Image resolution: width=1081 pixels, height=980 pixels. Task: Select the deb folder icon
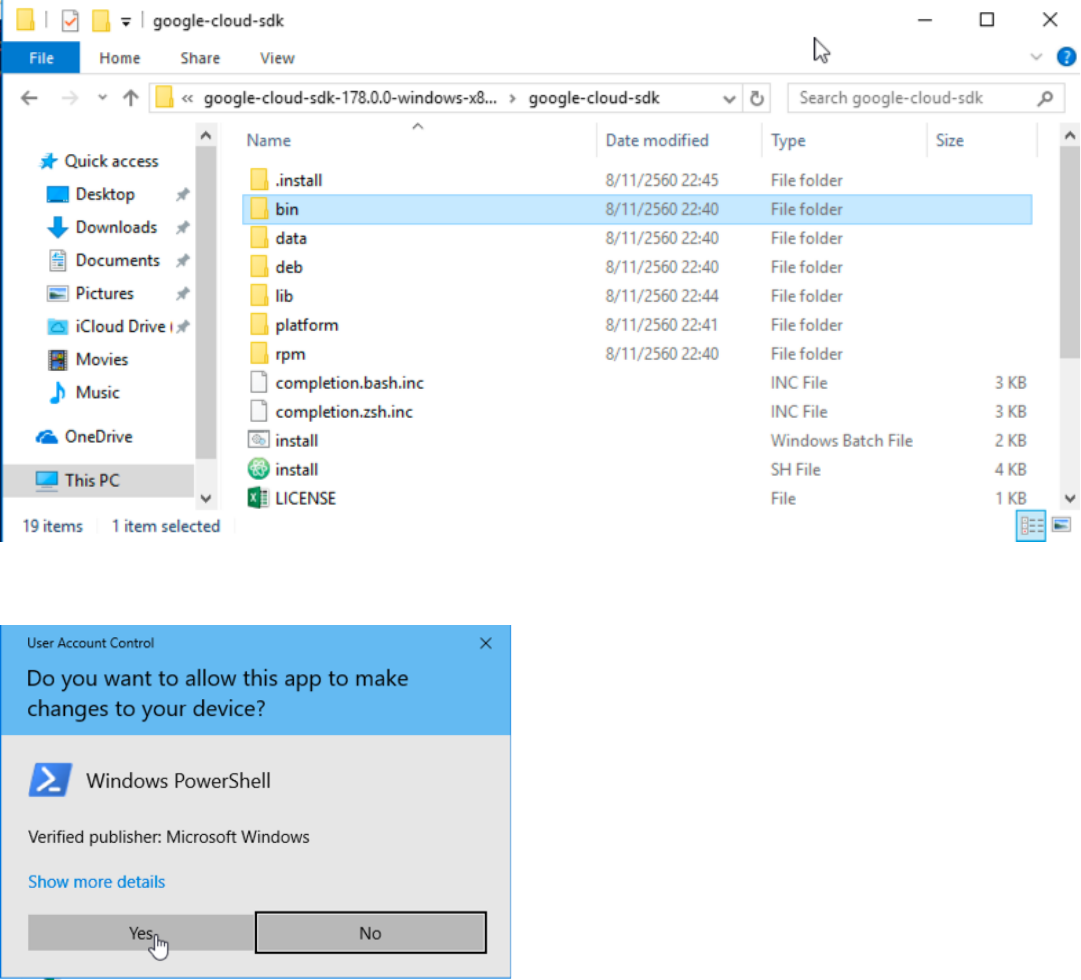(x=259, y=267)
